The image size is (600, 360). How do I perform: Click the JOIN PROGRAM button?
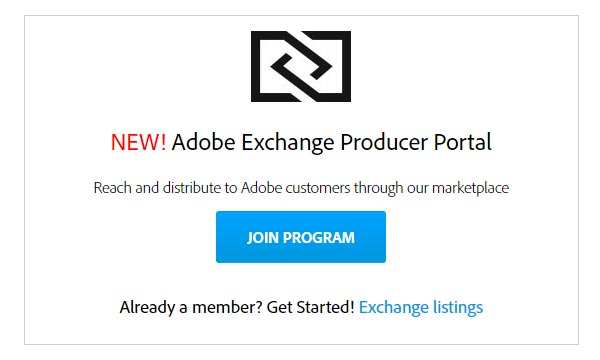[x=301, y=237]
